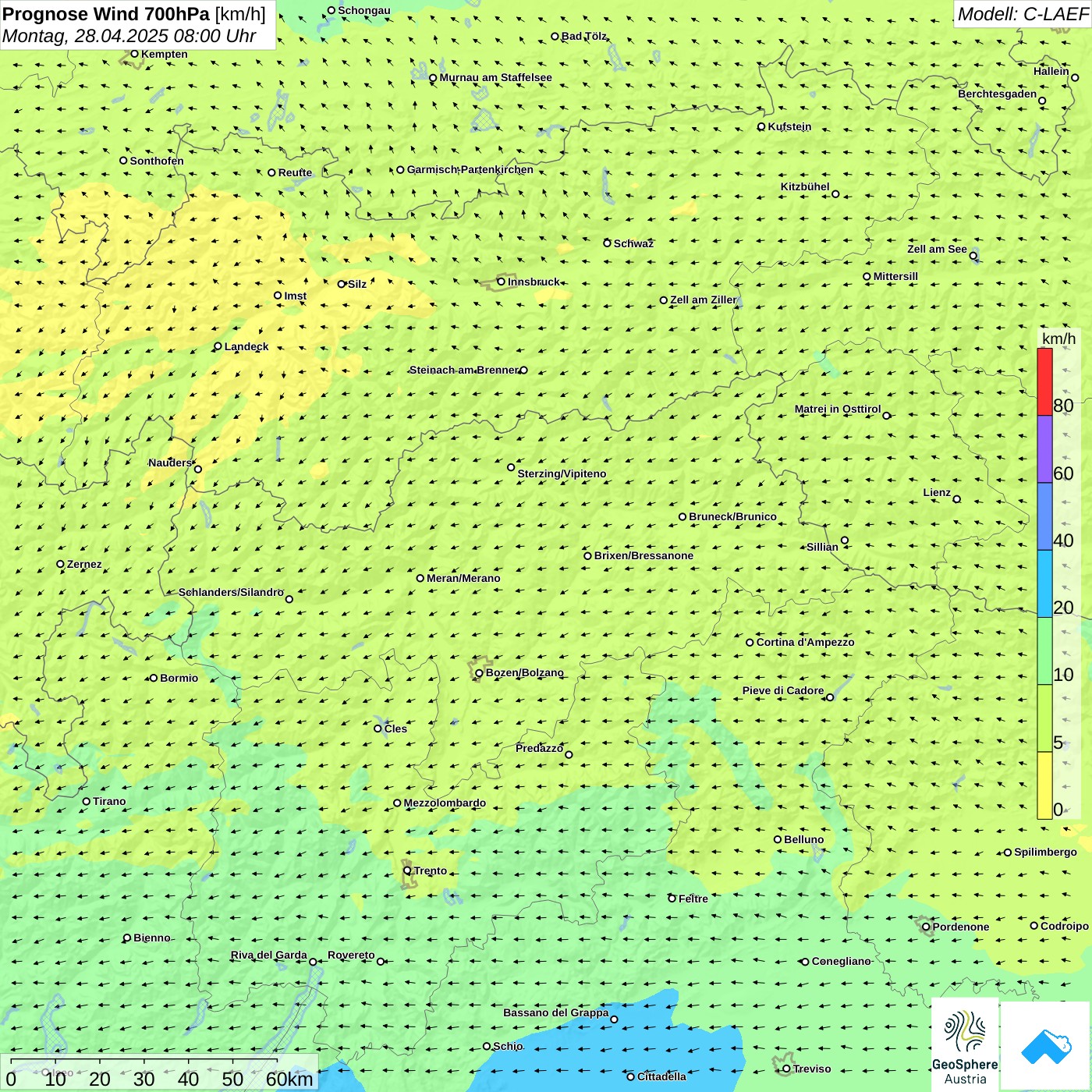This screenshot has height=1092, width=1092.
Task: Click the purple 60 km/h legend color
Action: pos(1044,449)
